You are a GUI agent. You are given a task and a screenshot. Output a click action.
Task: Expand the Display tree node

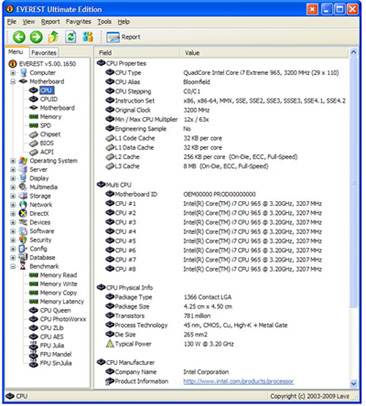[x=13, y=178]
